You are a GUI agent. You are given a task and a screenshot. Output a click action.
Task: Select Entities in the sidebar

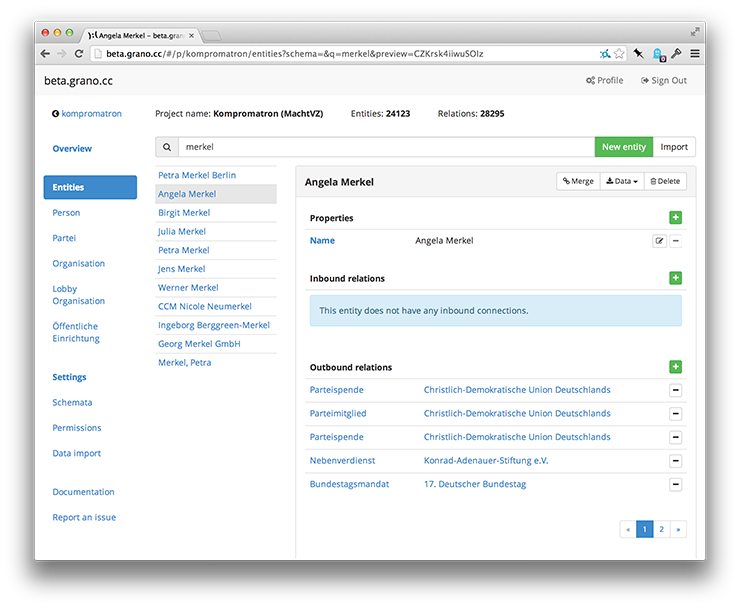point(90,187)
